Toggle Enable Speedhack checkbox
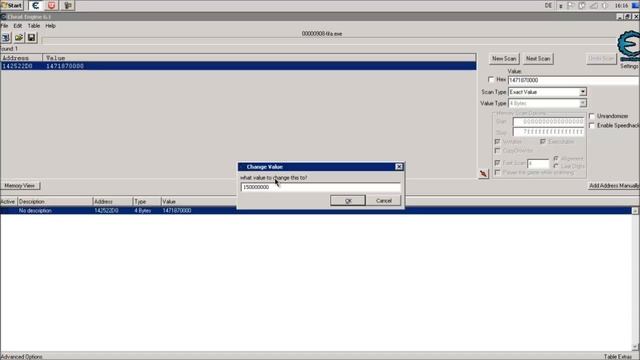Screen dimensions: 640x360 point(592,126)
